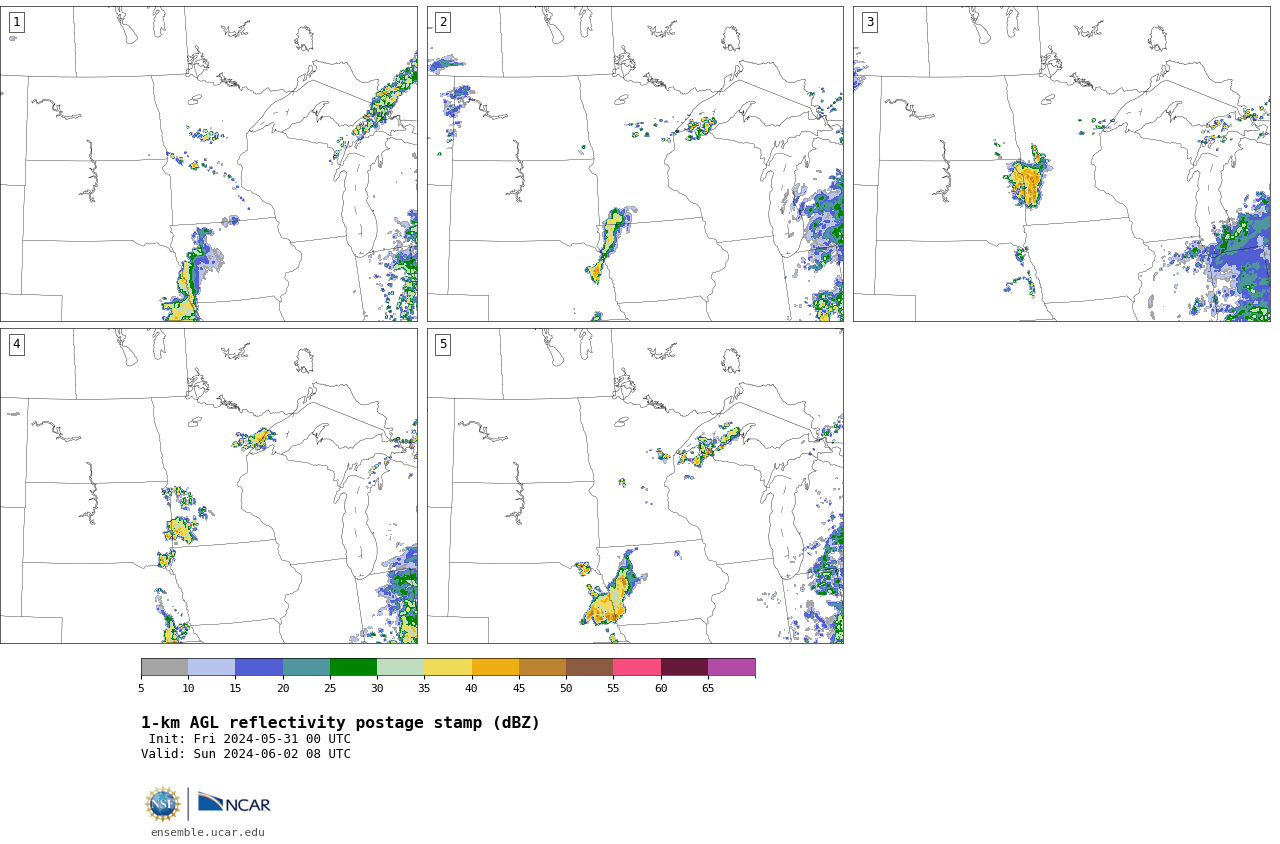This screenshot has width=1280, height=844.
Task: Click the plot title about 1-km AGL reflectivity
Action: [x=340, y=723]
